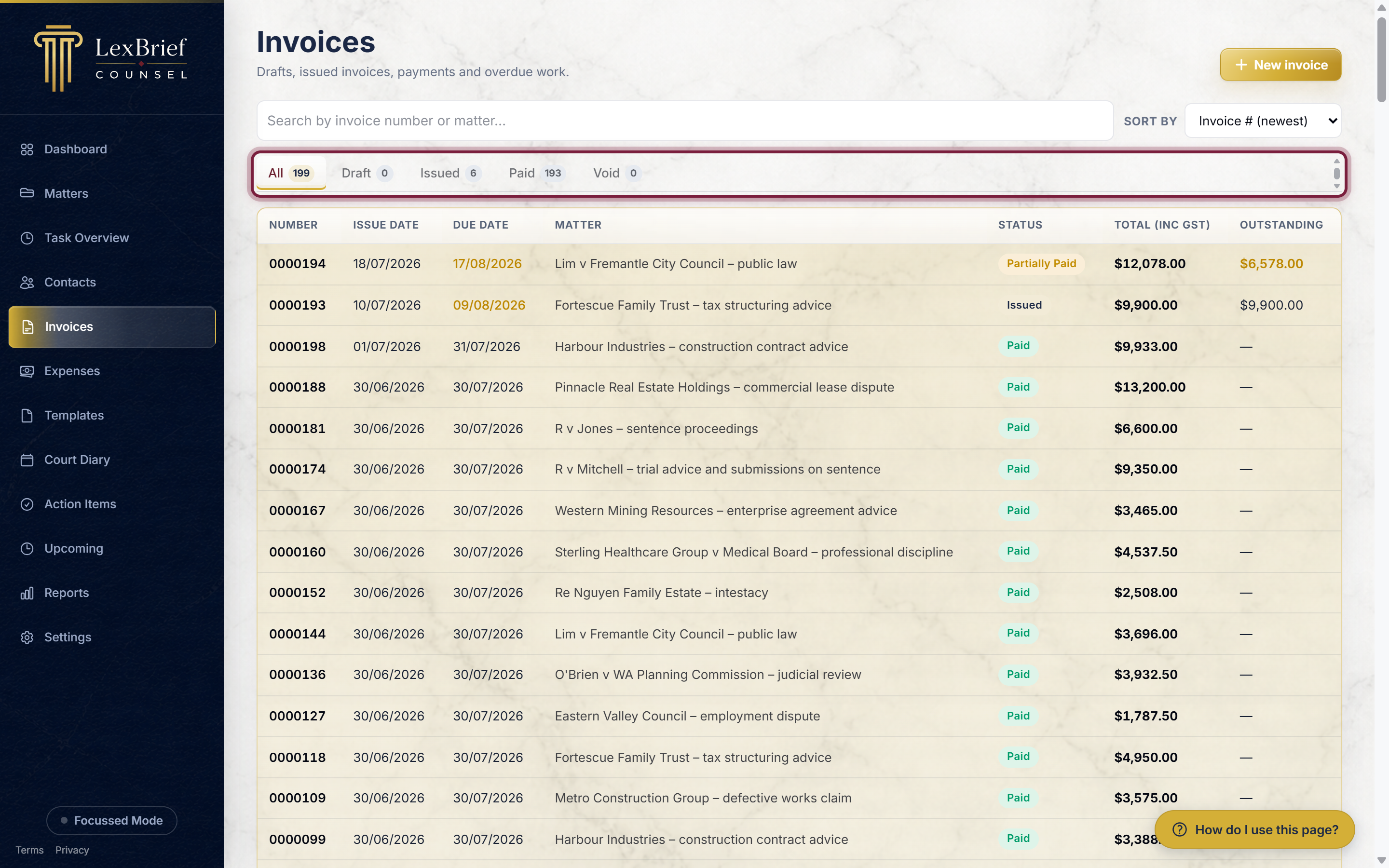Click the Expenses banknote icon
Screen dimensions: 1389x868
(x=27, y=371)
